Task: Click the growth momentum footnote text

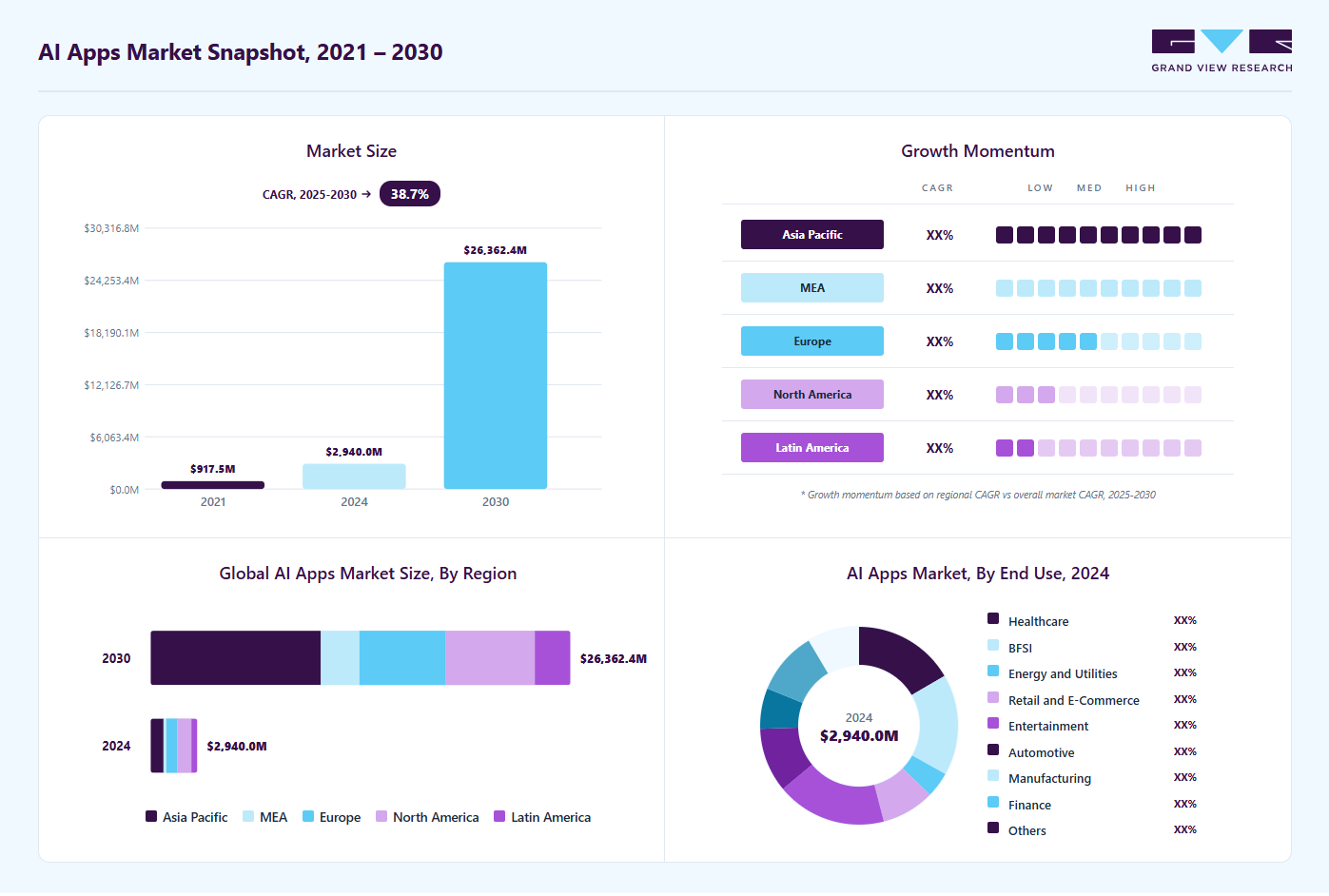Action: click(x=978, y=495)
